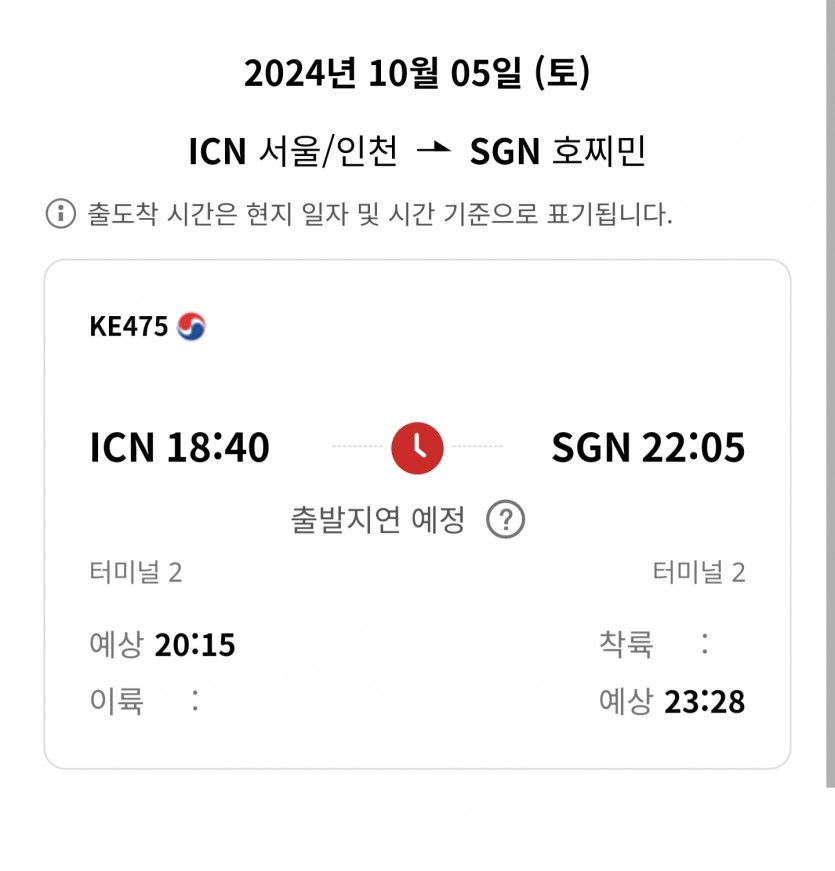
Task: Click the empty 이륙 takeoff time field
Action: tap(195, 702)
